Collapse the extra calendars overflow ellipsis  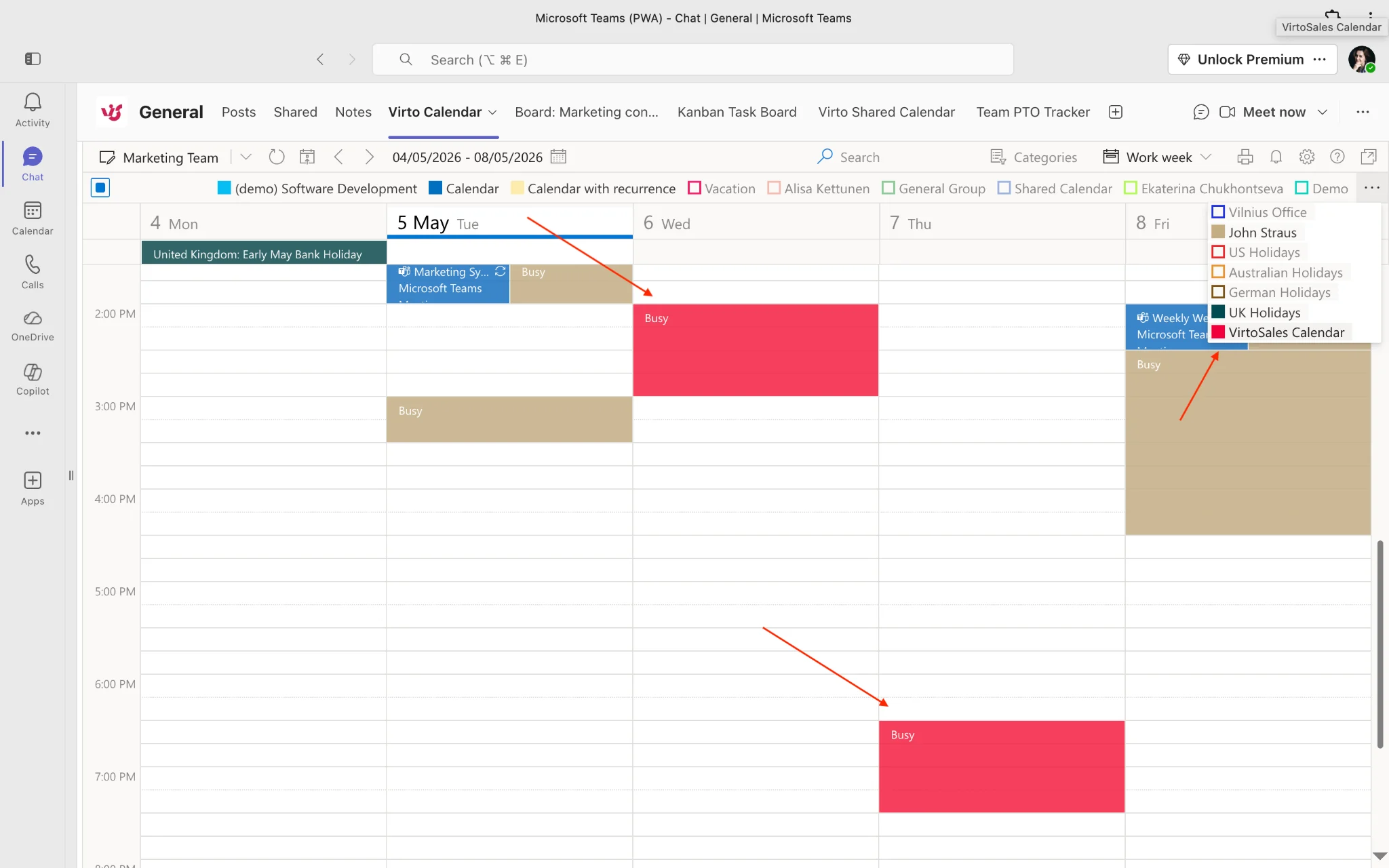[x=1372, y=188]
